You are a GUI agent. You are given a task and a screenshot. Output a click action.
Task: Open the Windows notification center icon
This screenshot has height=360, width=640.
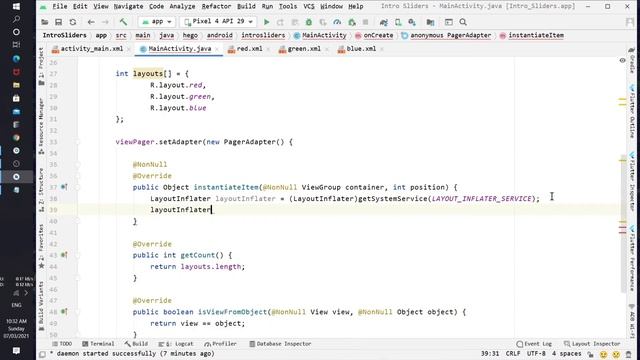point(16,351)
